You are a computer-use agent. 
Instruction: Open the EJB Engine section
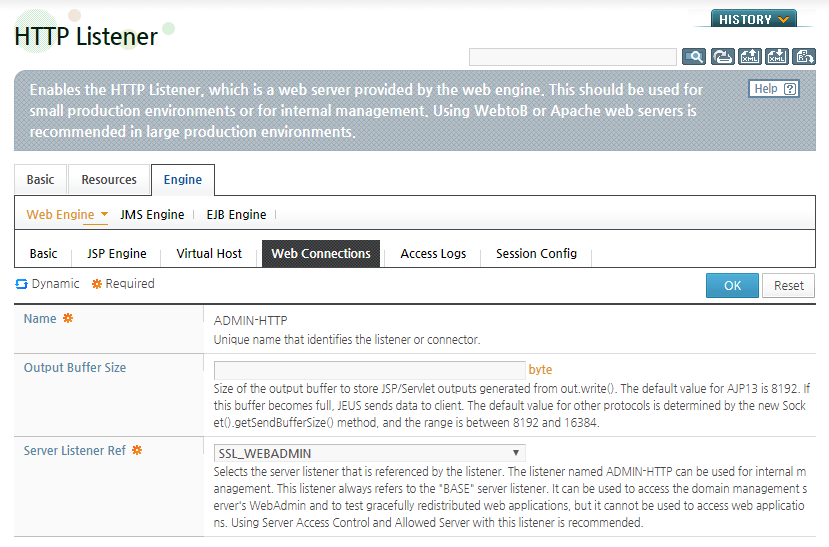(x=236, y=215)
